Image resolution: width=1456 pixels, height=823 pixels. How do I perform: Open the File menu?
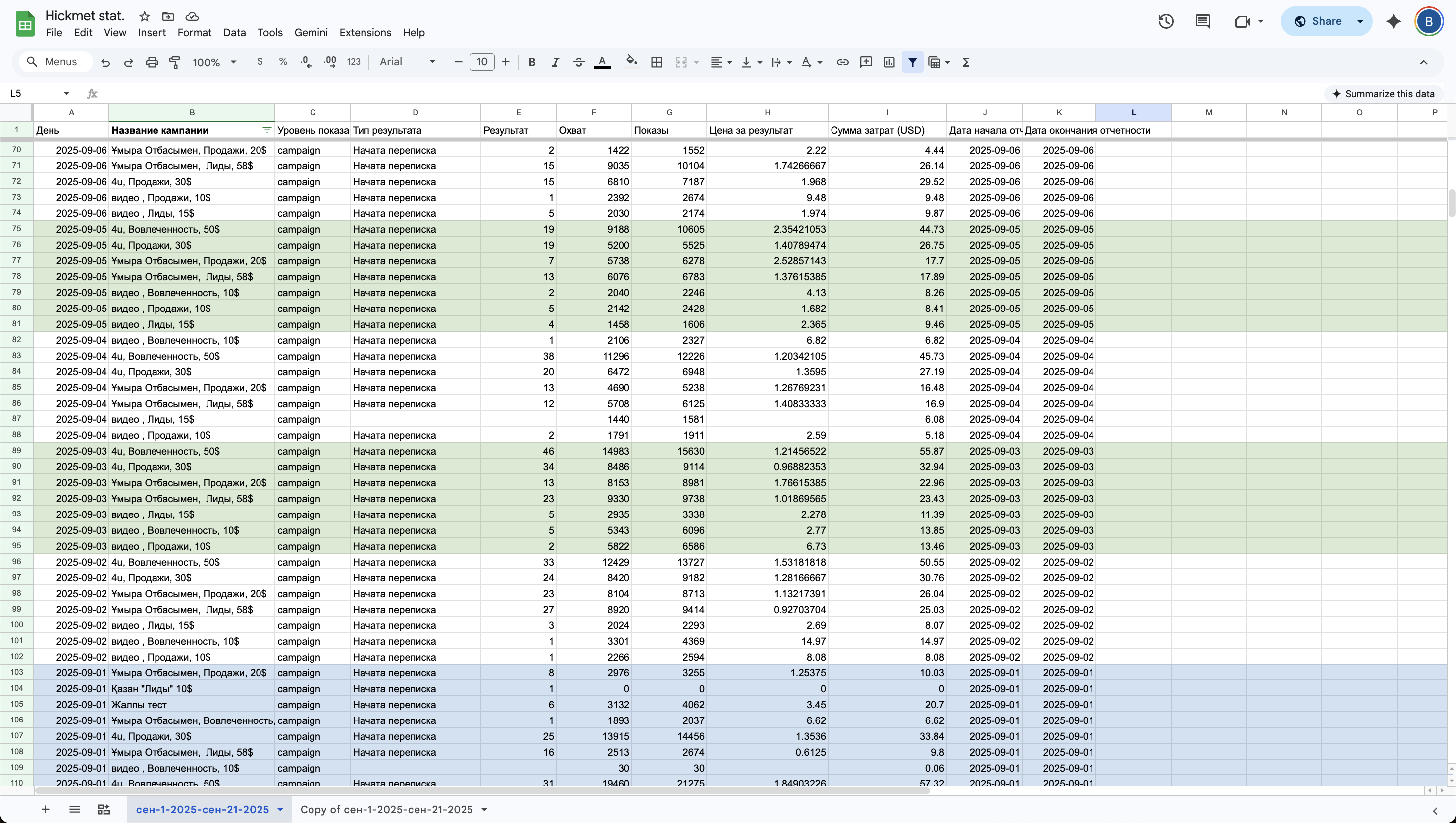(x=53, y=33)
